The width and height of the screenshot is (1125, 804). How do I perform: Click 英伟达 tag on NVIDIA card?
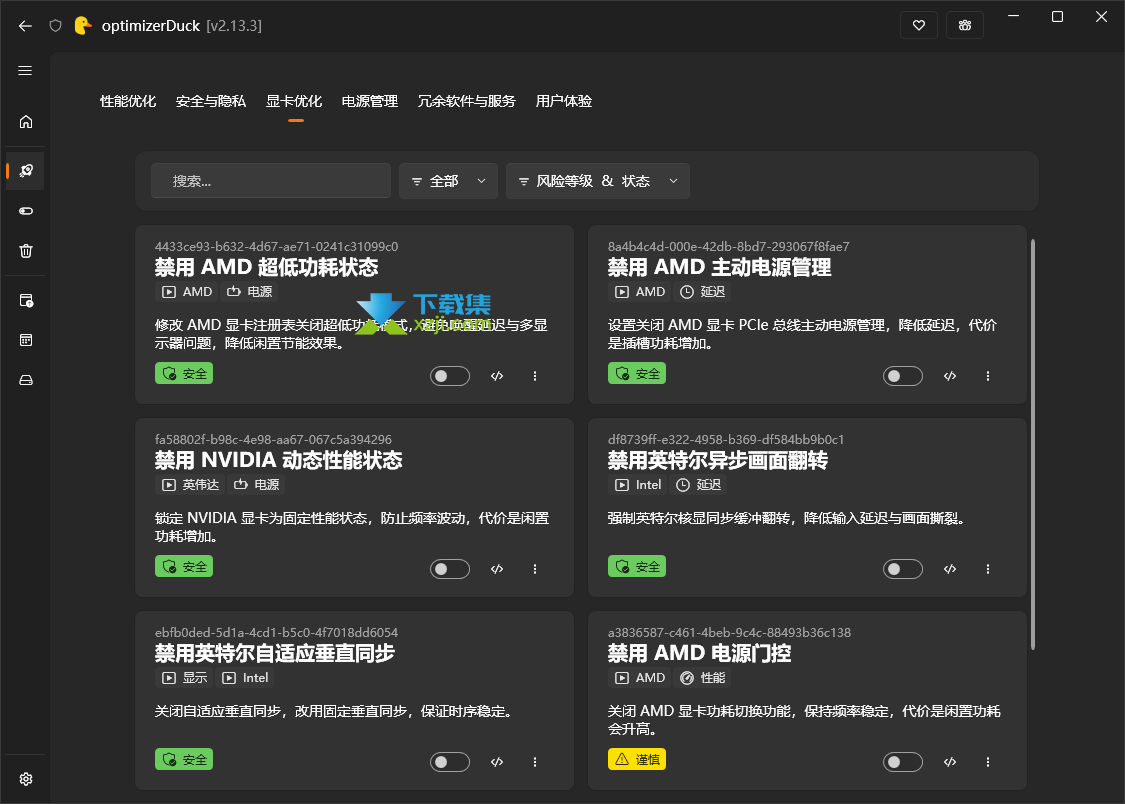coord(190,485)
